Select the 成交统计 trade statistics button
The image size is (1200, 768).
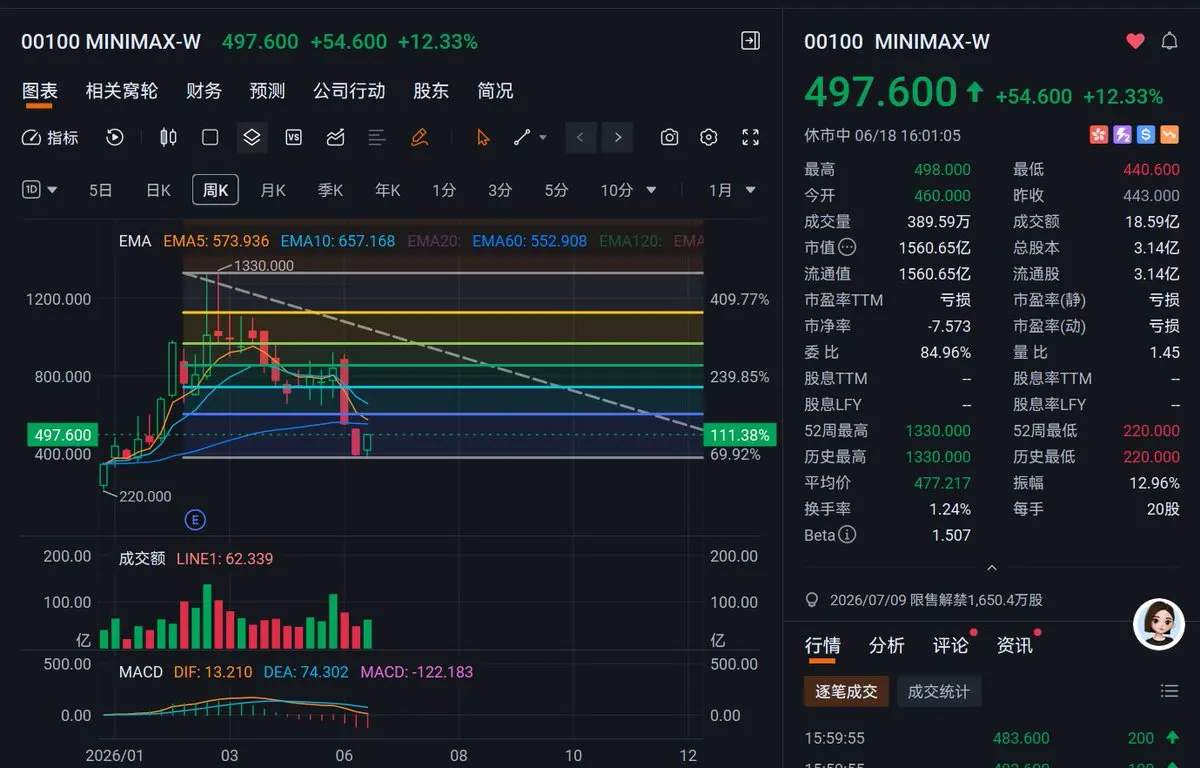point(939,691)
